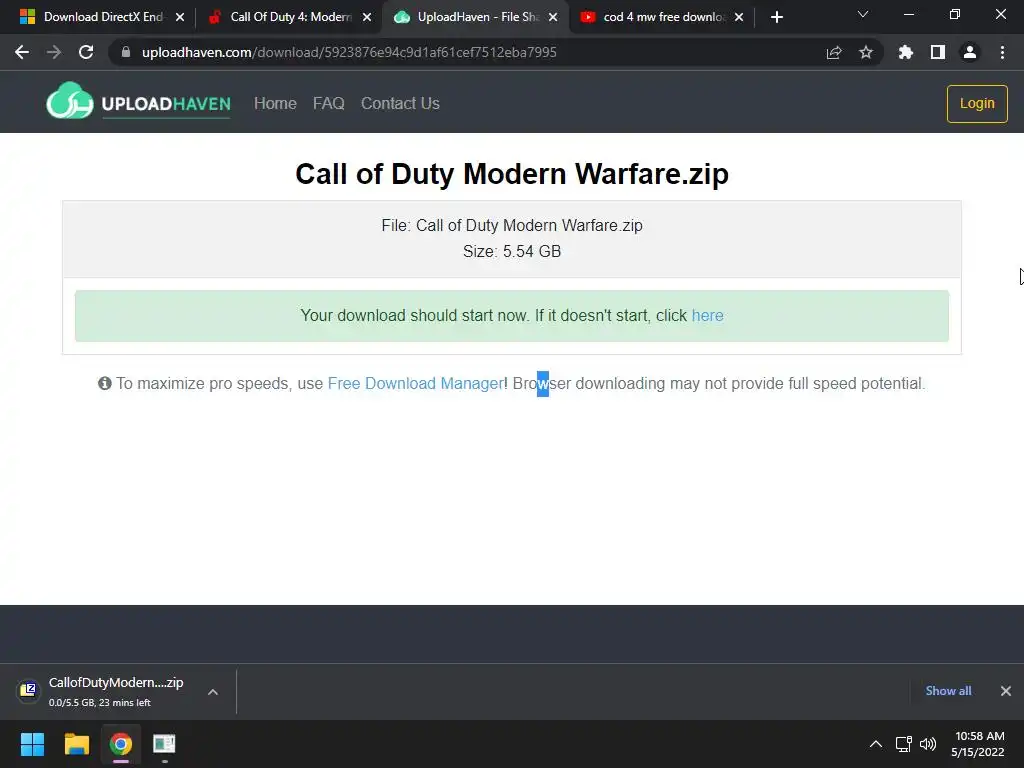The height and width of the screenshot is (768, 1024).
Task: Open the network status tray icon
Action: 903,744
